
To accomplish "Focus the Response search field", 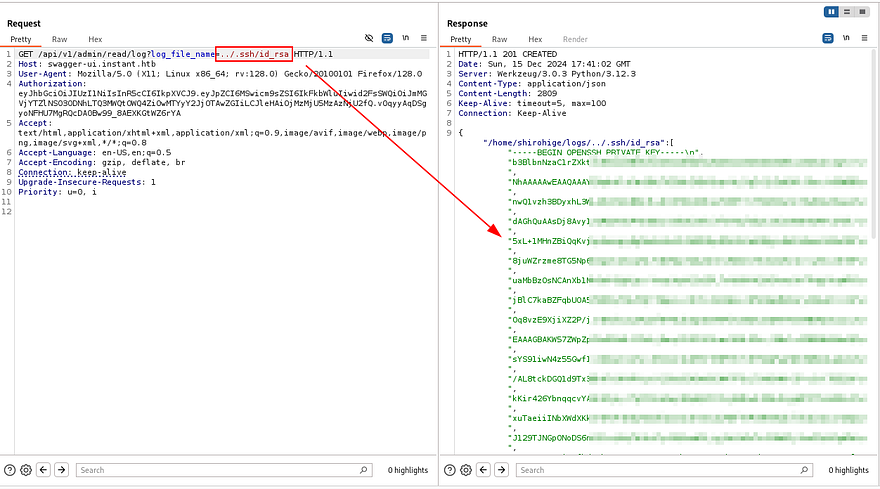I will (x=664, y=470).
